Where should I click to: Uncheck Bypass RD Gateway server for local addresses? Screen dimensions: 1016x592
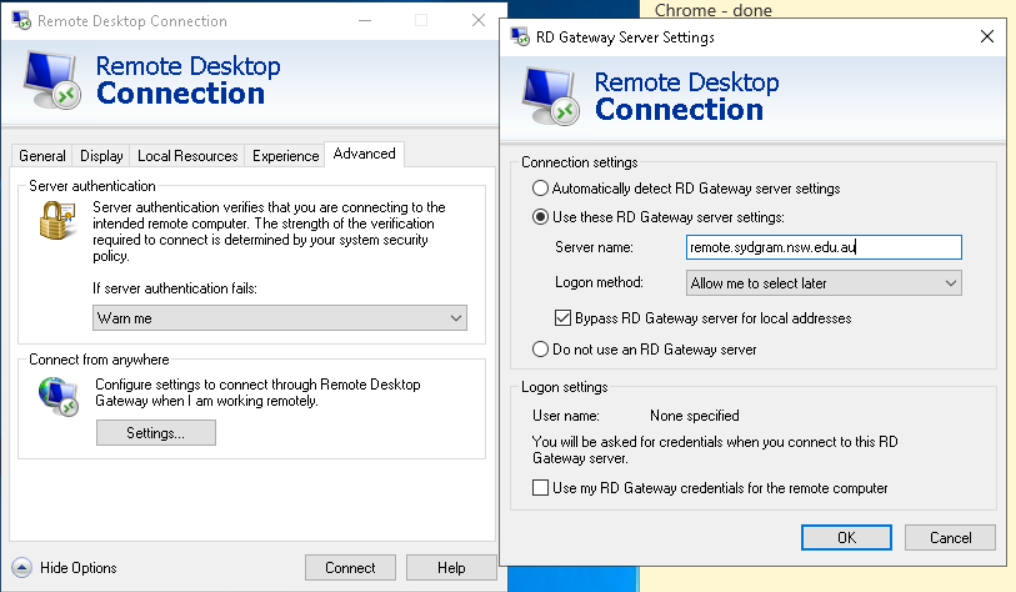562,318
